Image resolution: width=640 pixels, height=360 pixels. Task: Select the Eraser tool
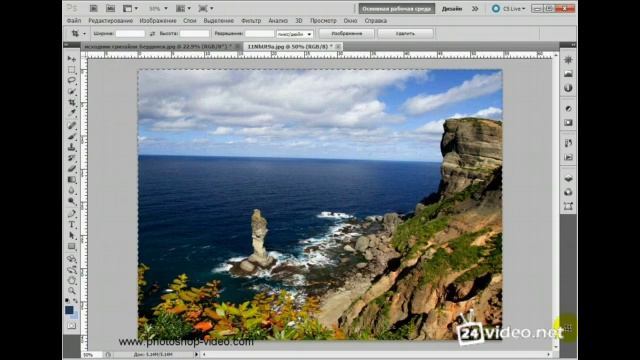tap(72, 169)
